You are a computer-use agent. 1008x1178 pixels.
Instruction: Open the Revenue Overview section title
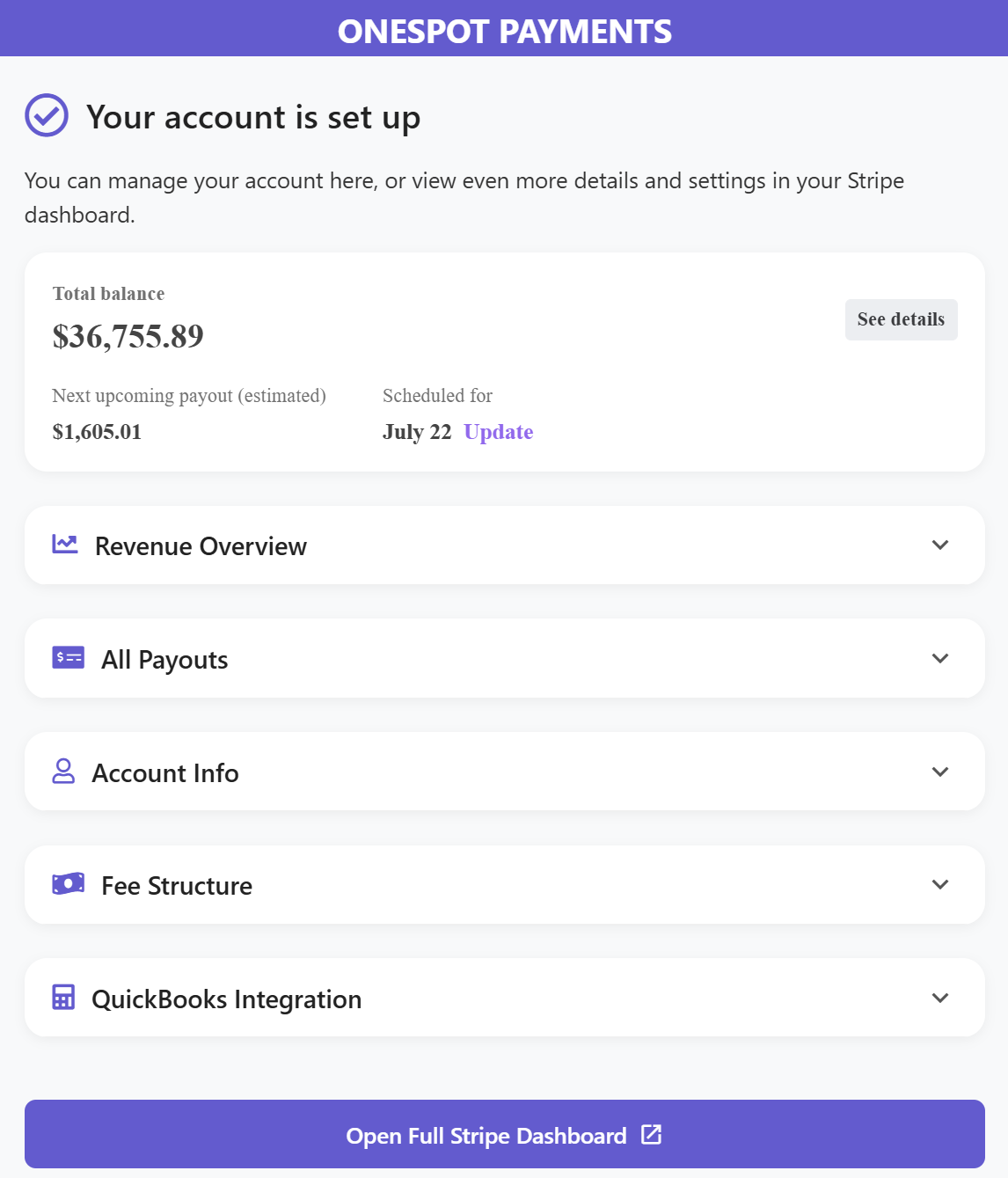[201, 546]
